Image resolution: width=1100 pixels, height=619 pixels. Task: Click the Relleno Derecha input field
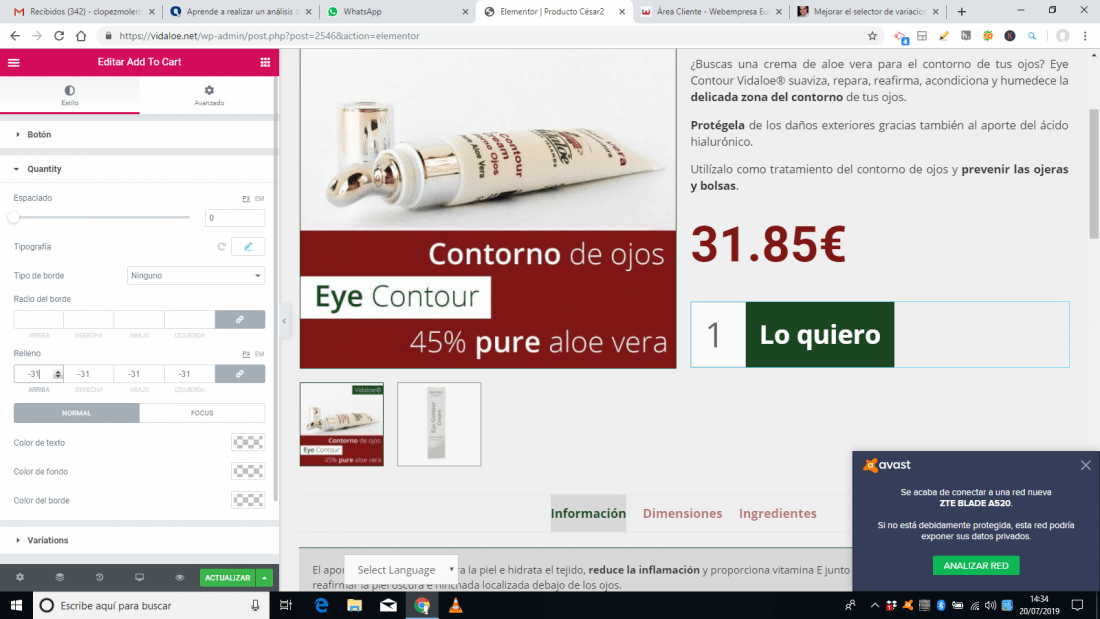(x=89, y=374)
